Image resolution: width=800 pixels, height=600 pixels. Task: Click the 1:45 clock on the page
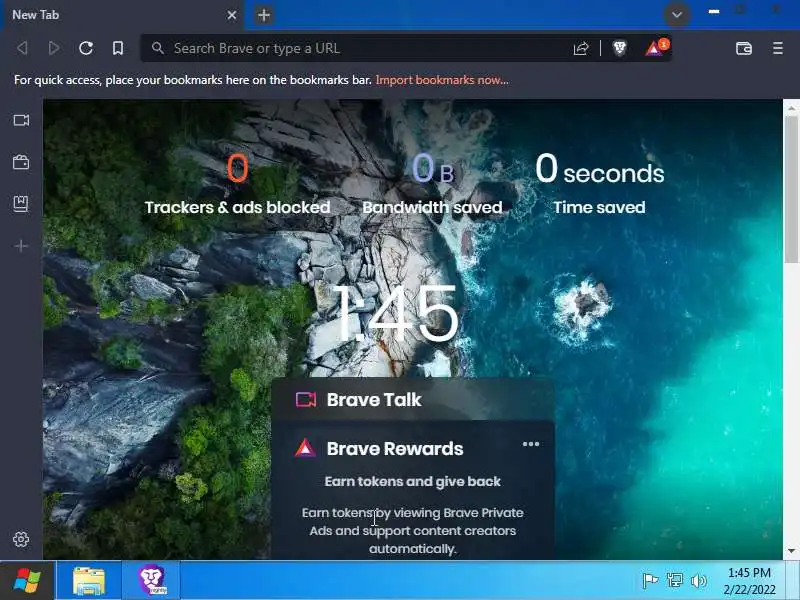(x=396, y=314)
